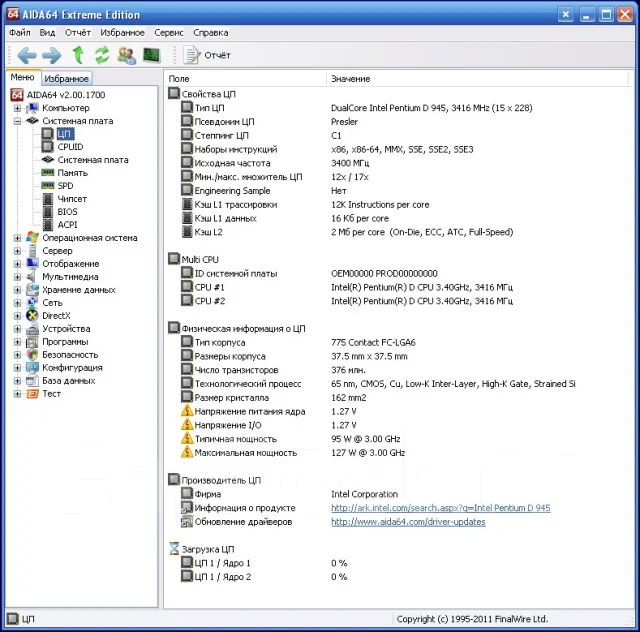Click the База данных icon
The height and width of the screenshot is (632, 640).
point(32,381)
